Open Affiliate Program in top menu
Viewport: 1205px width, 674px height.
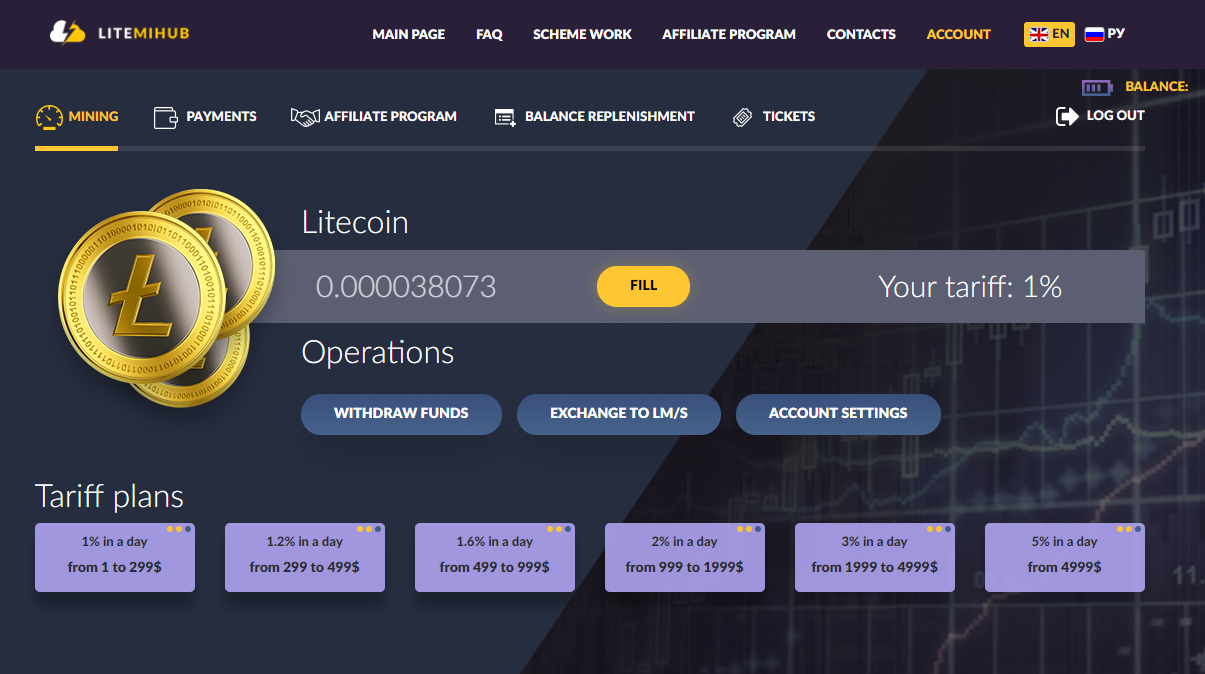click(x=729, y=34)
